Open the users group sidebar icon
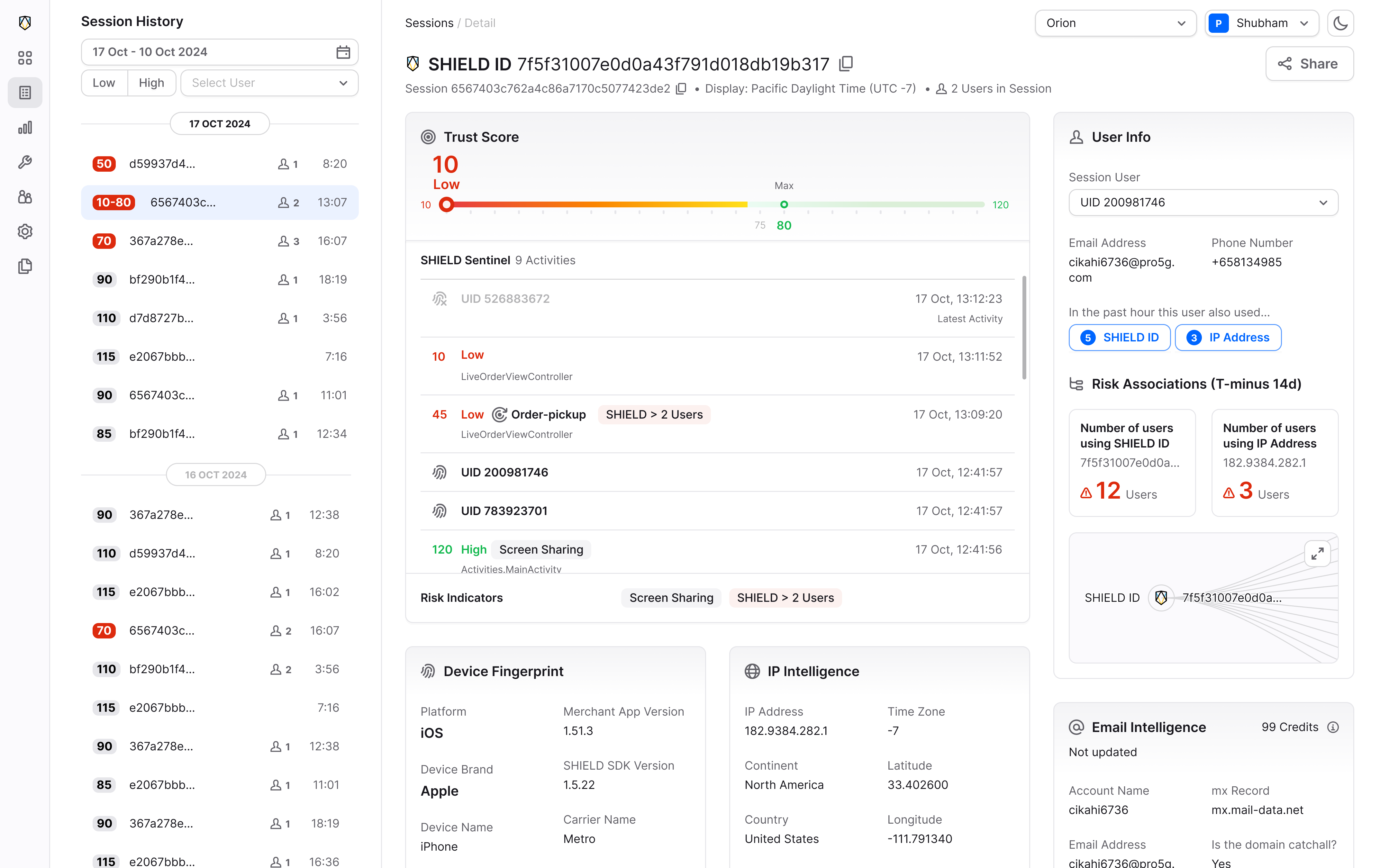Viewport: 1389px width, 868px height. tap(25, 197)
